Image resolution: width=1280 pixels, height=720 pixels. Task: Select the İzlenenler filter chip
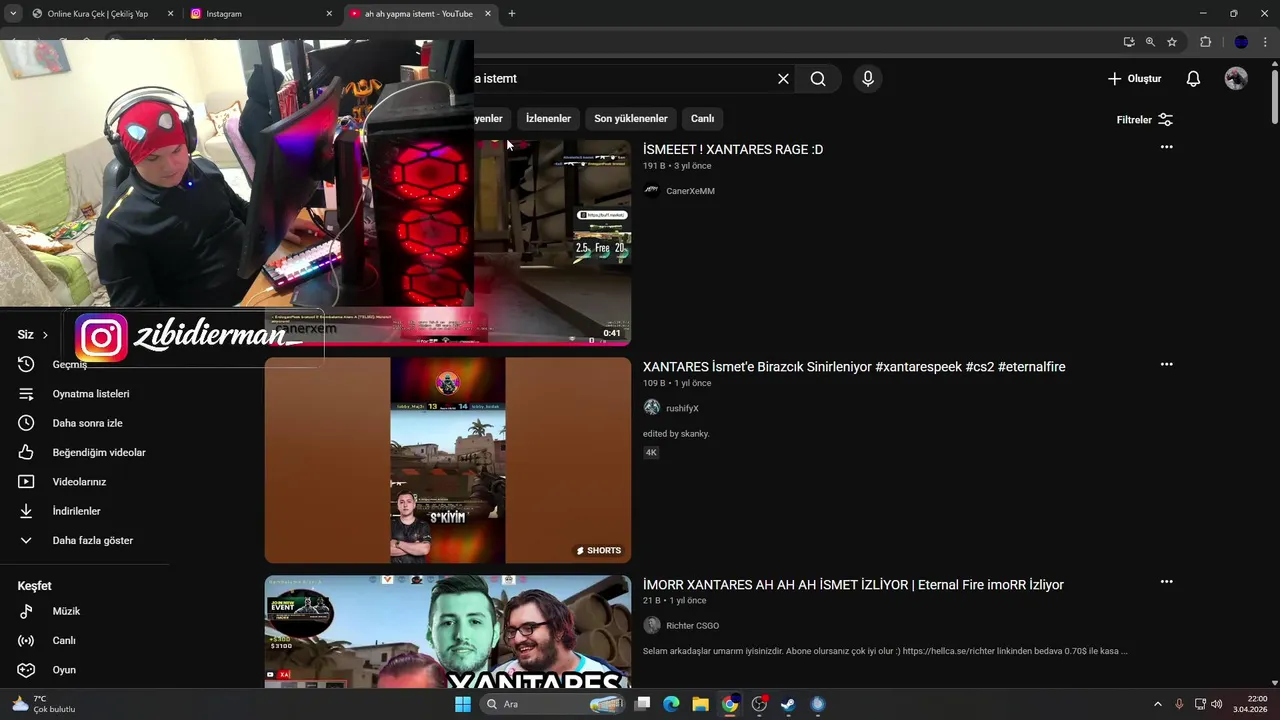point(548,119)
